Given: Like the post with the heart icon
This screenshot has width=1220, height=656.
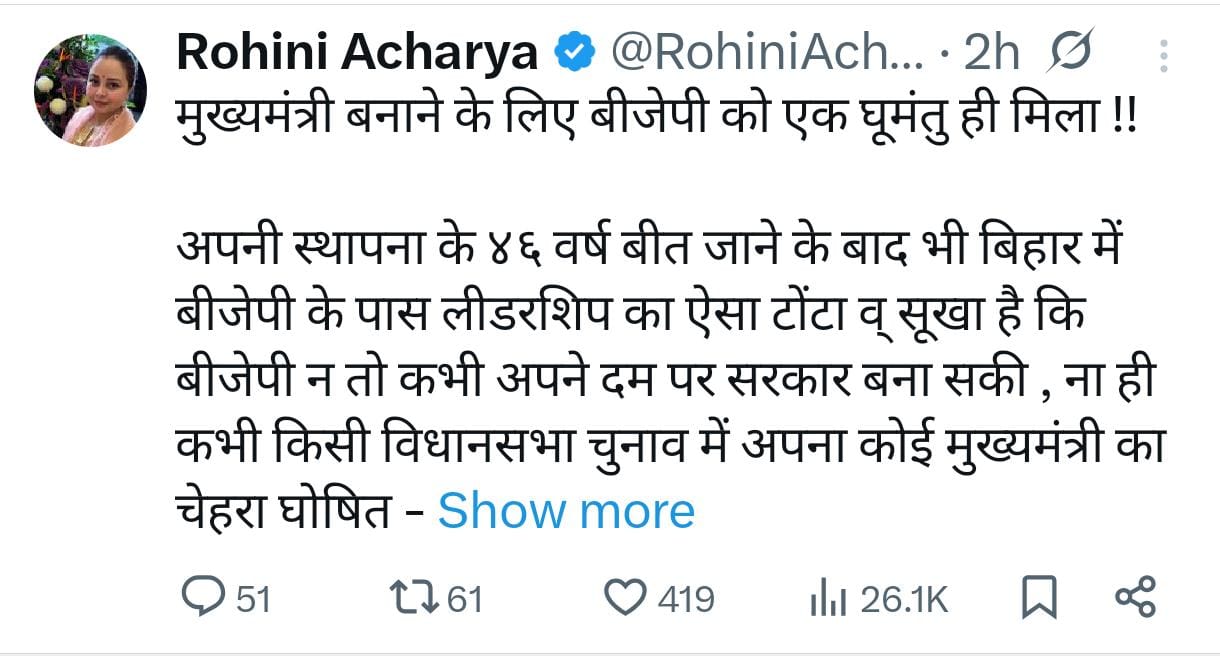Looking at the screenshot, I should click(x=628, y=598).
